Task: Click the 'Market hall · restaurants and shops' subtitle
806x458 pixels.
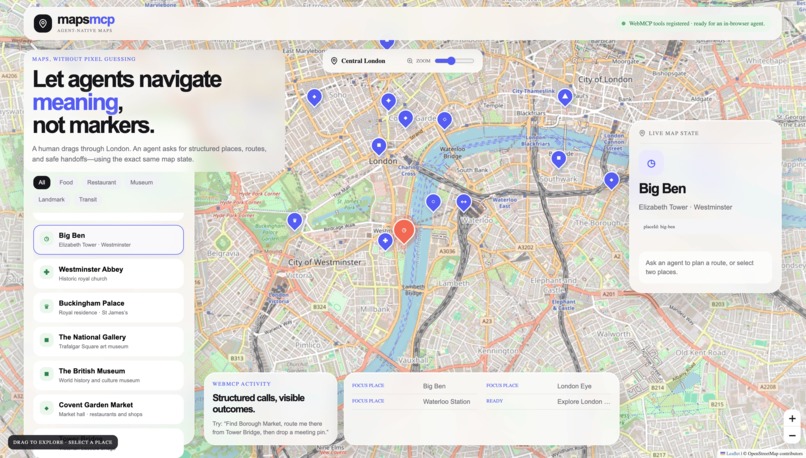Action: point(100,414)
